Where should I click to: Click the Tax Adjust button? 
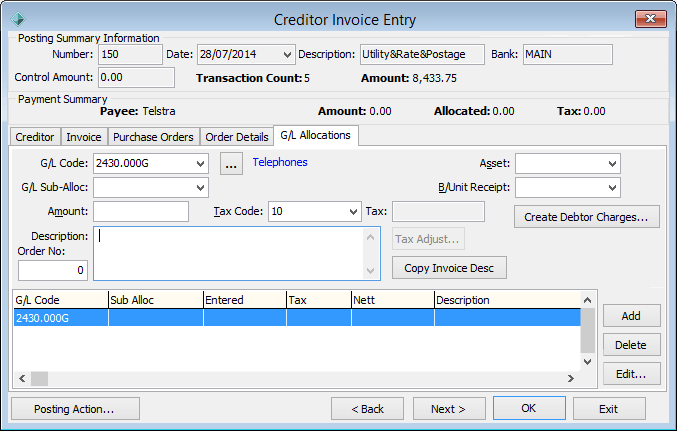point(428,239)
